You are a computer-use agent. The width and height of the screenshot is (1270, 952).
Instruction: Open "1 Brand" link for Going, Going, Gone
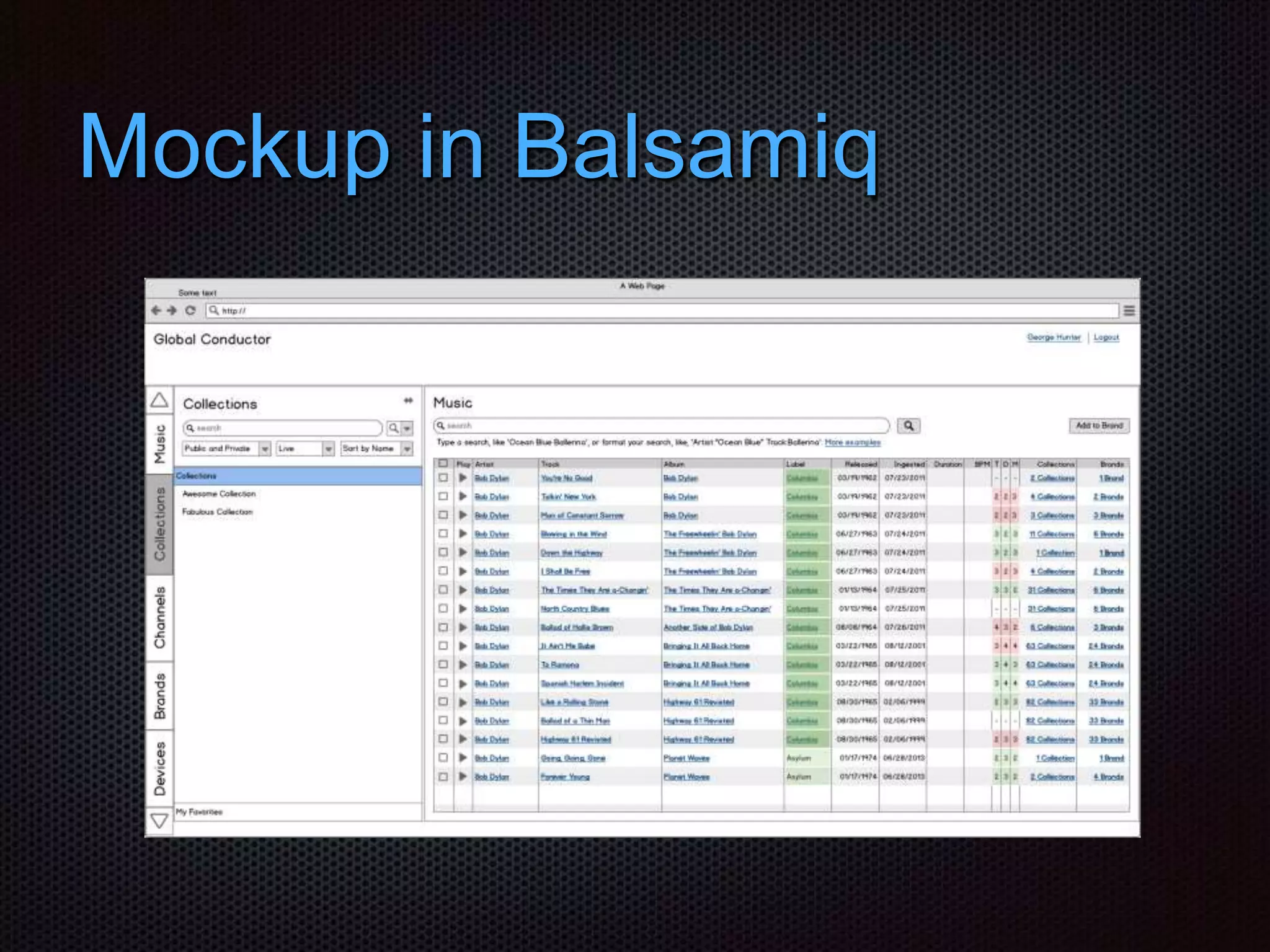[x=1111, y=758]
